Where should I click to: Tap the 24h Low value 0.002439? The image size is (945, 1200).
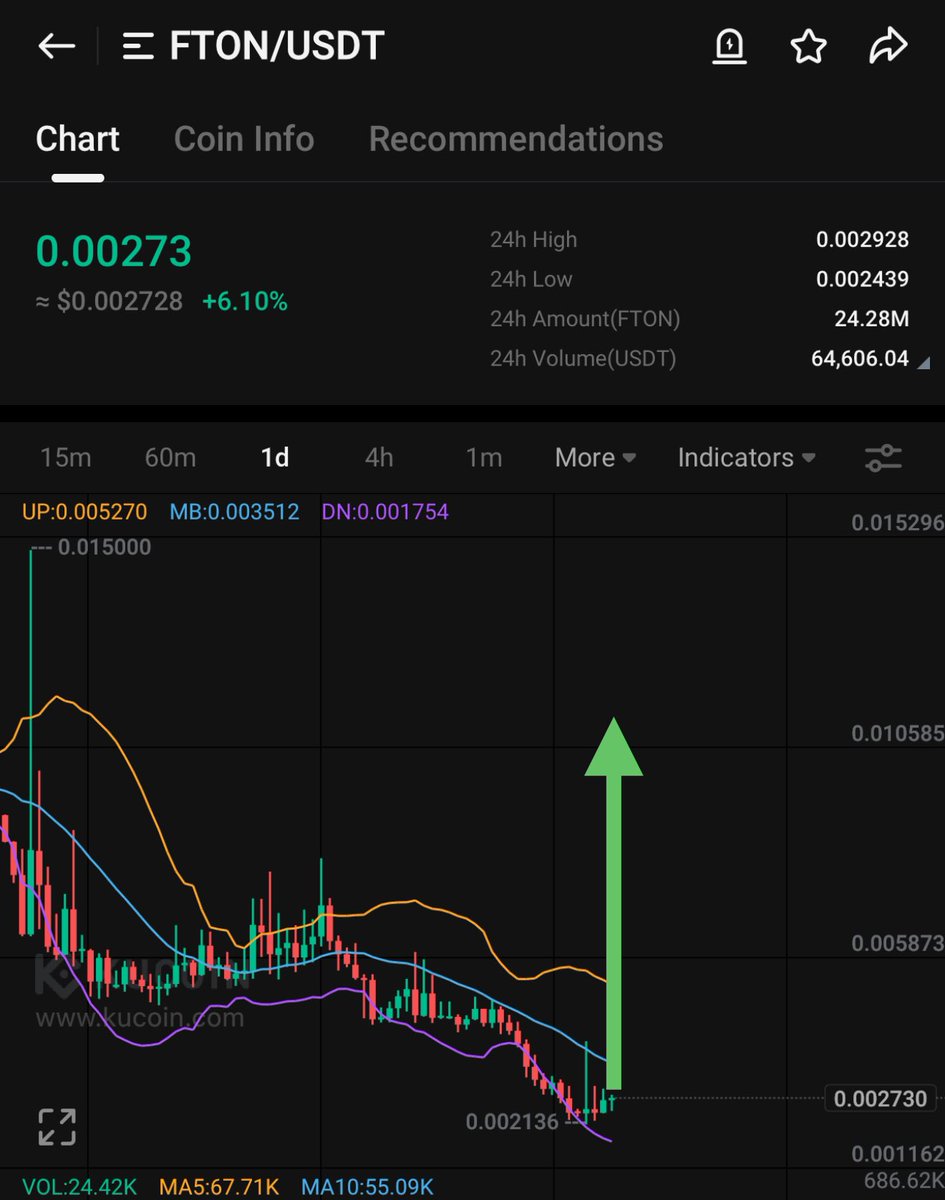click(x=862, y=279)
